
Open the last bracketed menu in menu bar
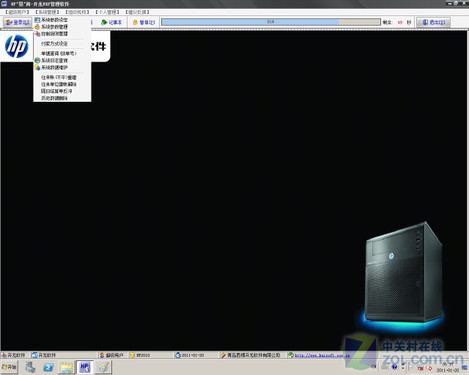(x=137, y=12)
